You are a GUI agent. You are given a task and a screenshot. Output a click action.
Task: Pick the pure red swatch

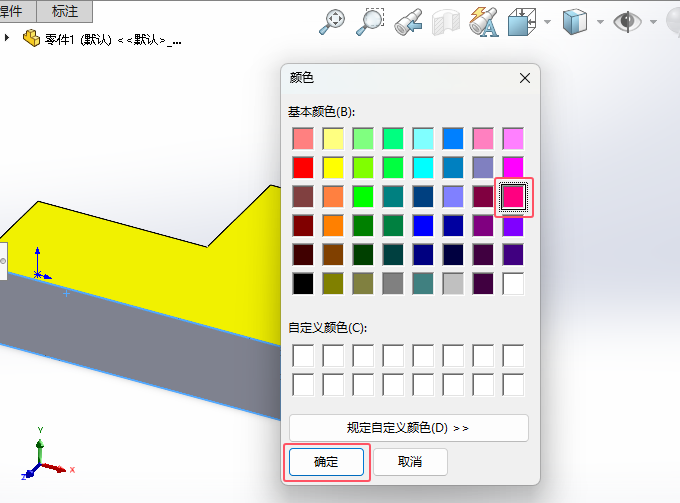coord(303,167)
